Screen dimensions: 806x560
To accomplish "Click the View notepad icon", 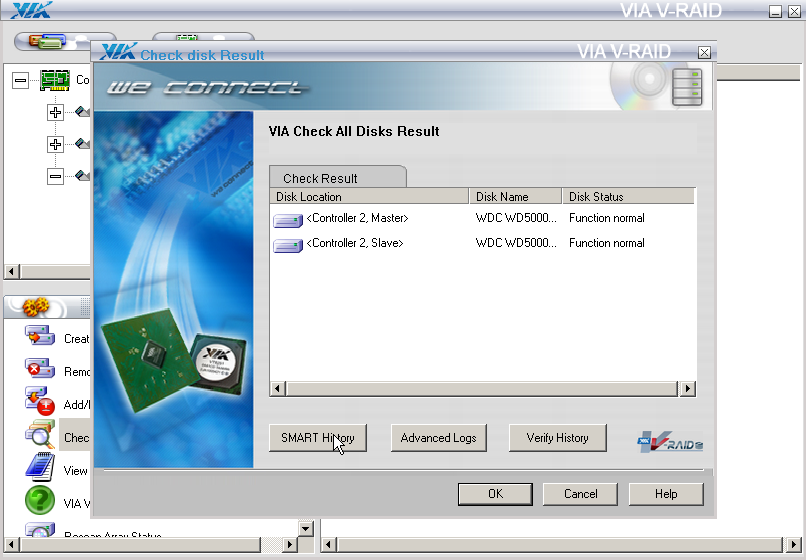I will click(x=40, y=467).
